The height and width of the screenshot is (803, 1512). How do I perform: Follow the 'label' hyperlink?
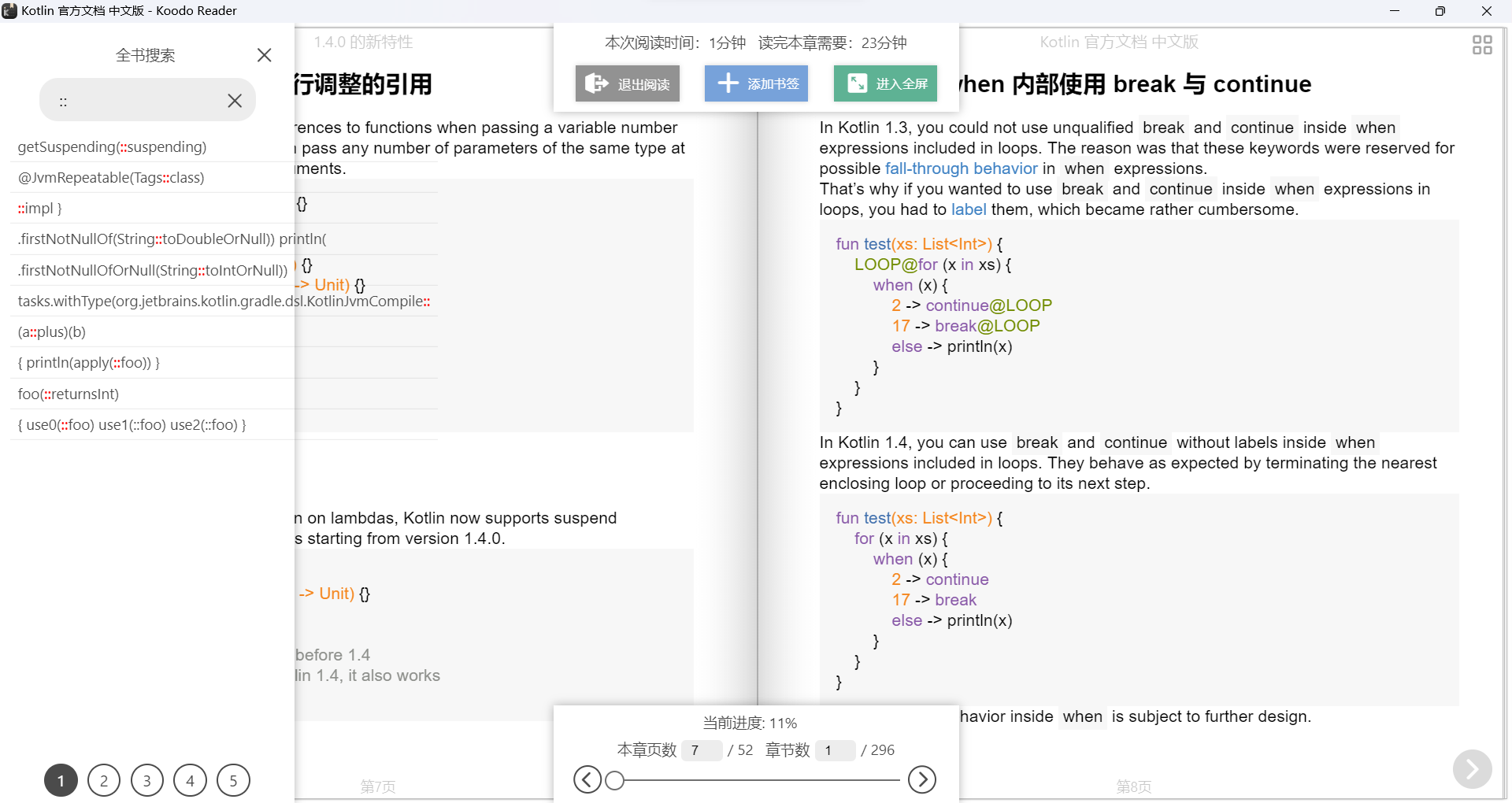tap(969, 209)
